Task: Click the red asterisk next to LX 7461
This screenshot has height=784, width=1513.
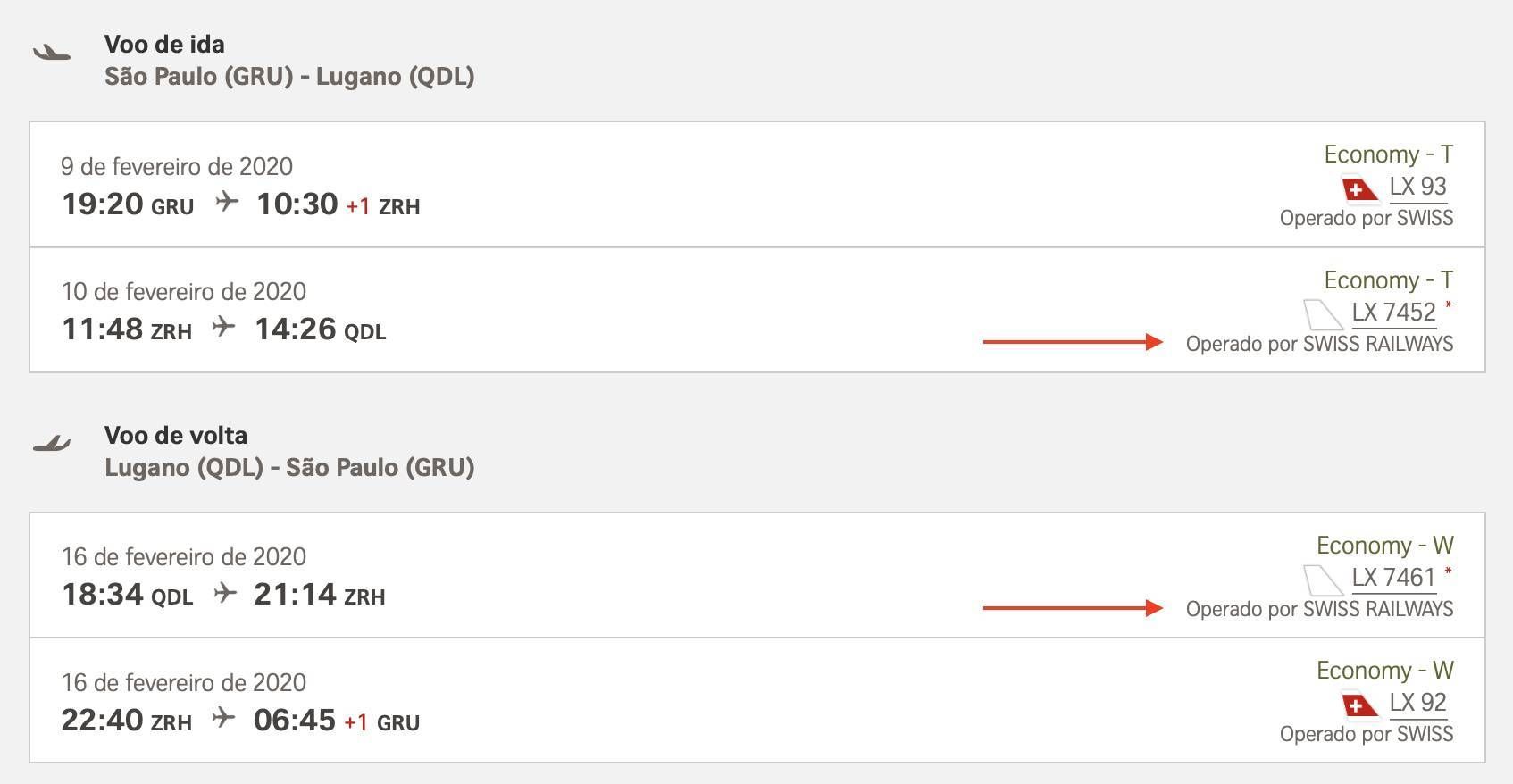Action: (x=1448, y=571)
